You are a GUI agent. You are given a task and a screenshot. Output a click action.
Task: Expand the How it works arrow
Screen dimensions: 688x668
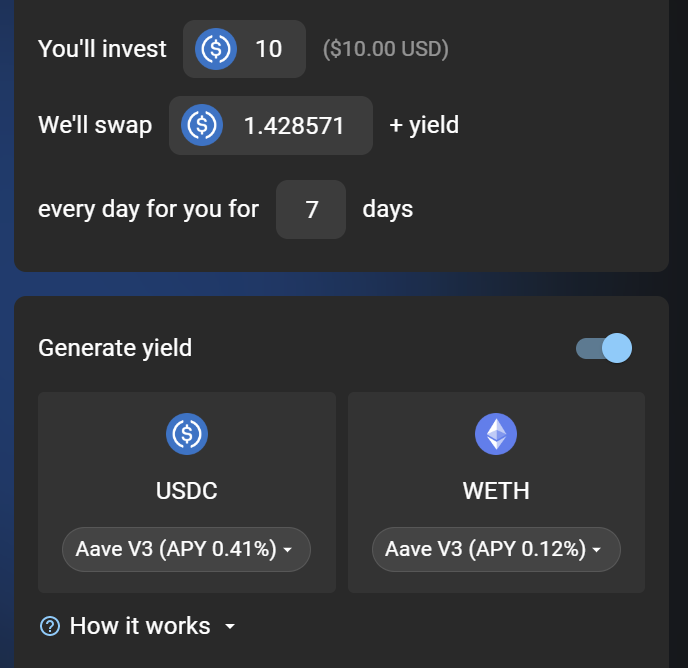pyautogui.click(x=230, y=627)
